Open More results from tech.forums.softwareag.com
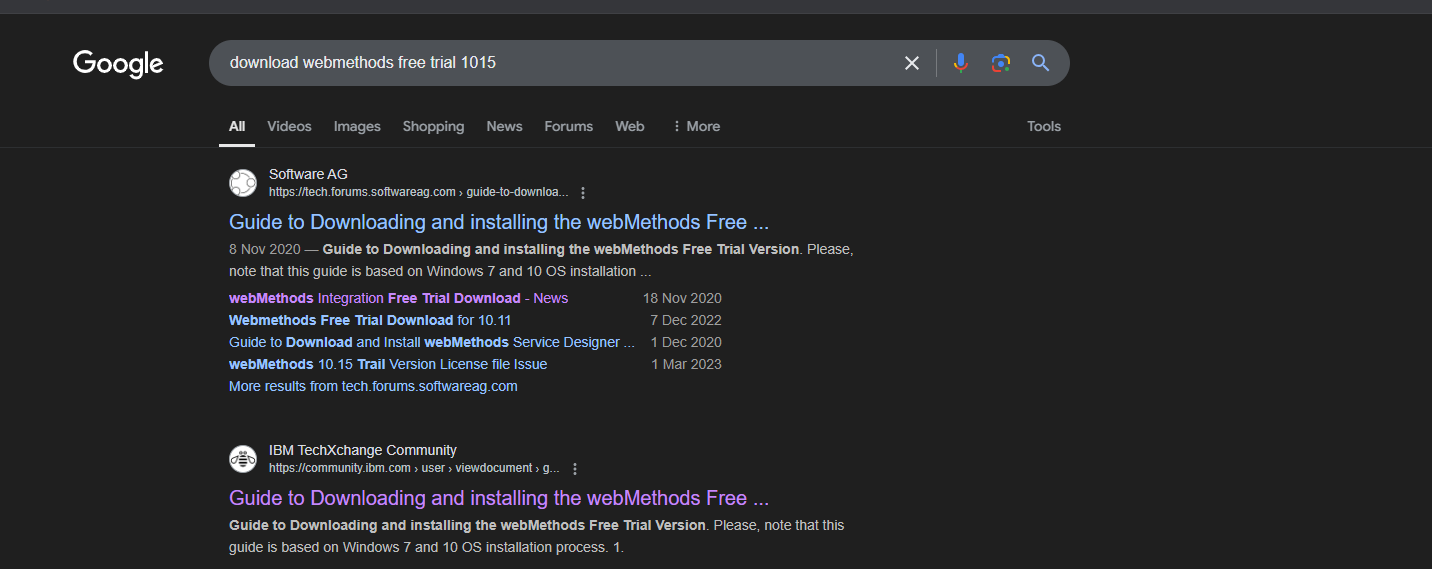This screenshot has height=569, width=1432. tap(373, 386)
